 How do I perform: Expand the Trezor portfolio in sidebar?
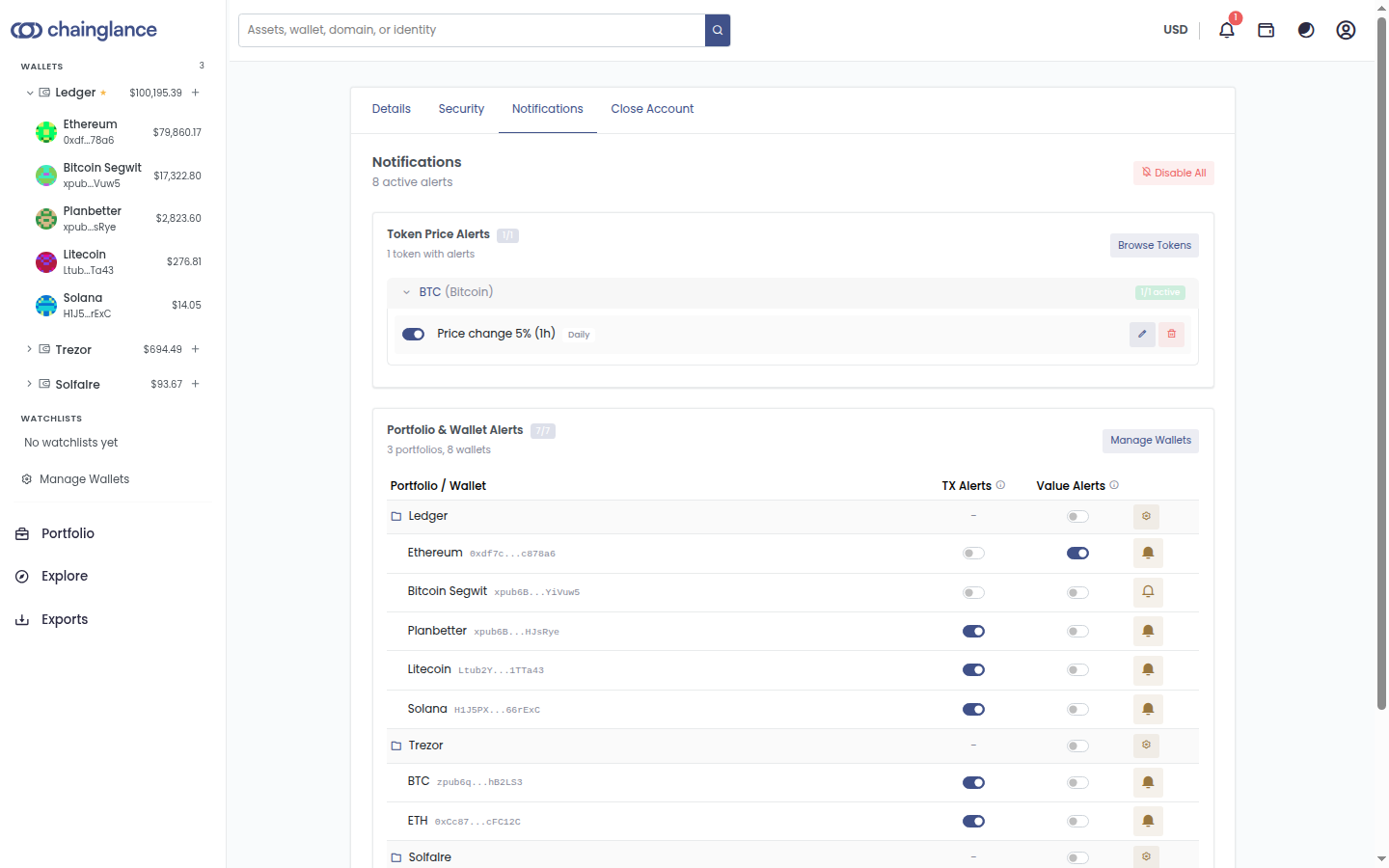pos(30,349)
